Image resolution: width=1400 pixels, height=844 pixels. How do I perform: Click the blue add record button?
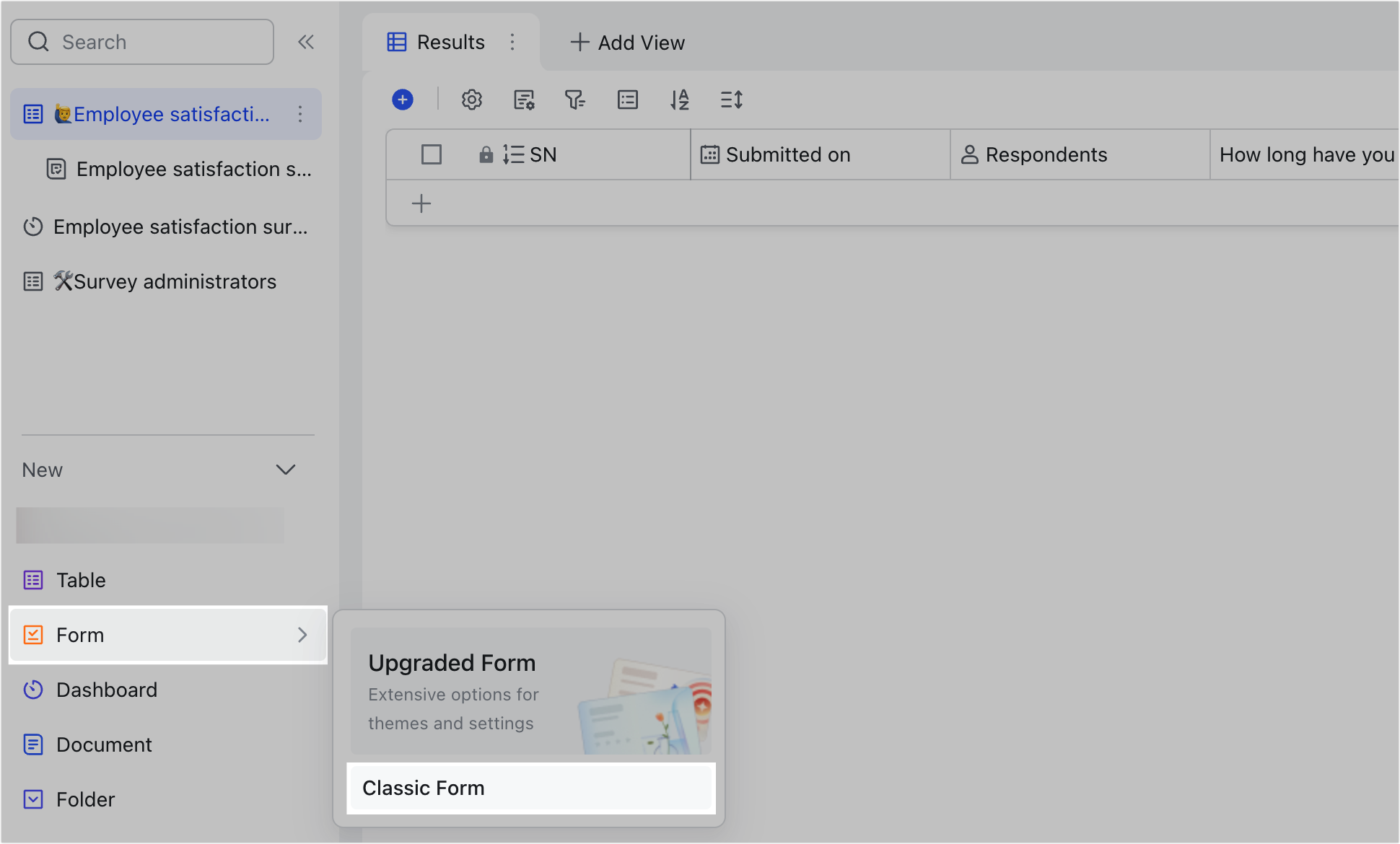(x=403, y=100)
